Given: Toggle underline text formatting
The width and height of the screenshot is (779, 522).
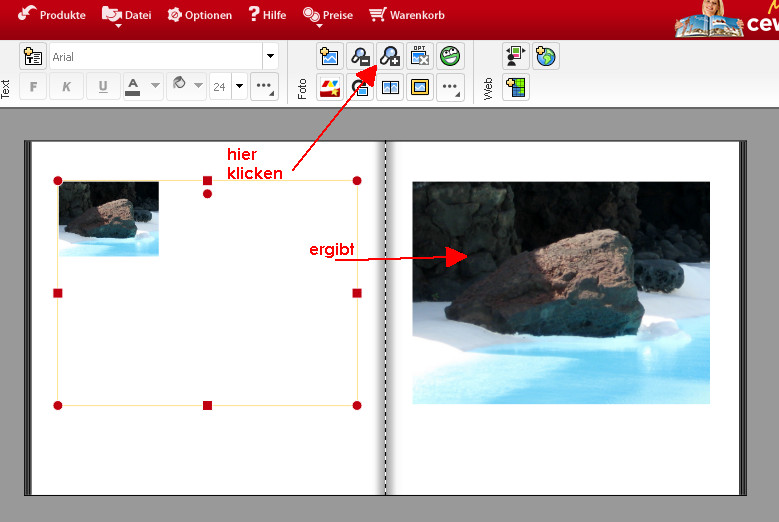Looking at the screenshot, I should [102, 87].
